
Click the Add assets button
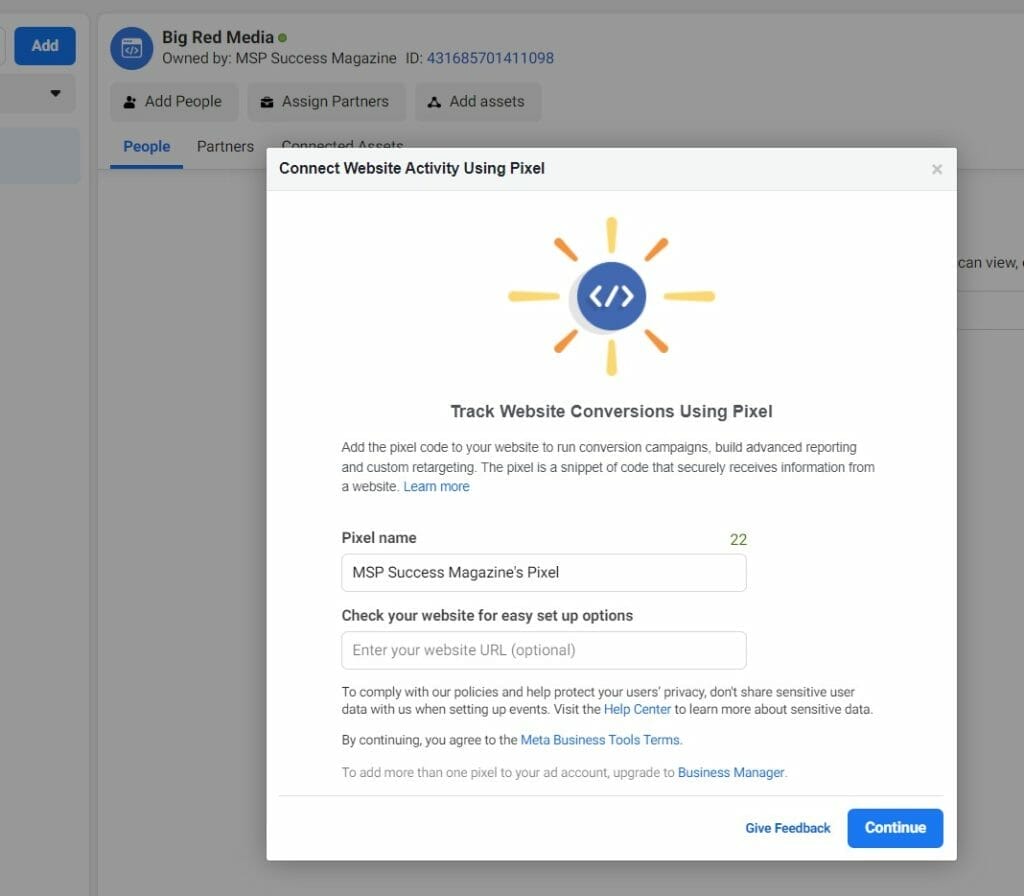pyautogui.click(x=477, y=102)
